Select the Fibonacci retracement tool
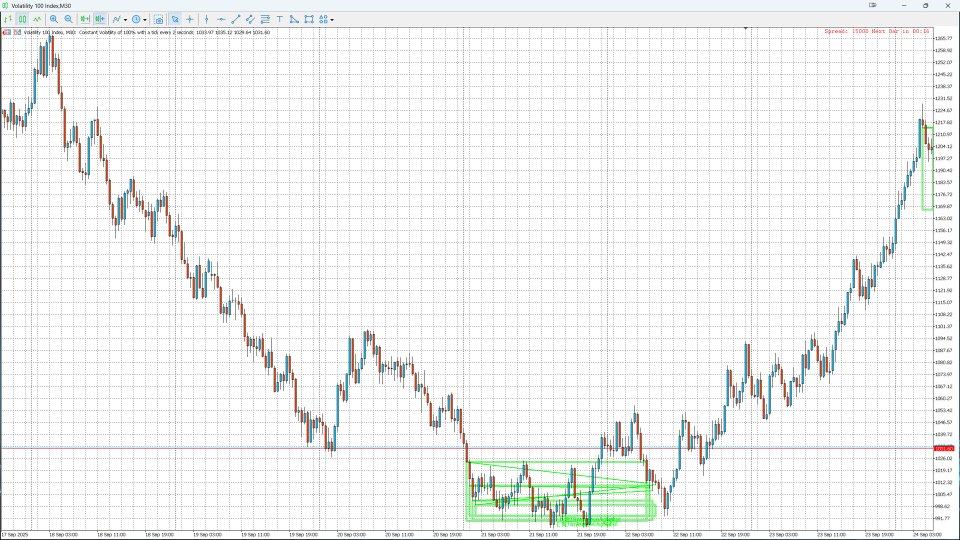960x540 pixels. tap(265, 20)
